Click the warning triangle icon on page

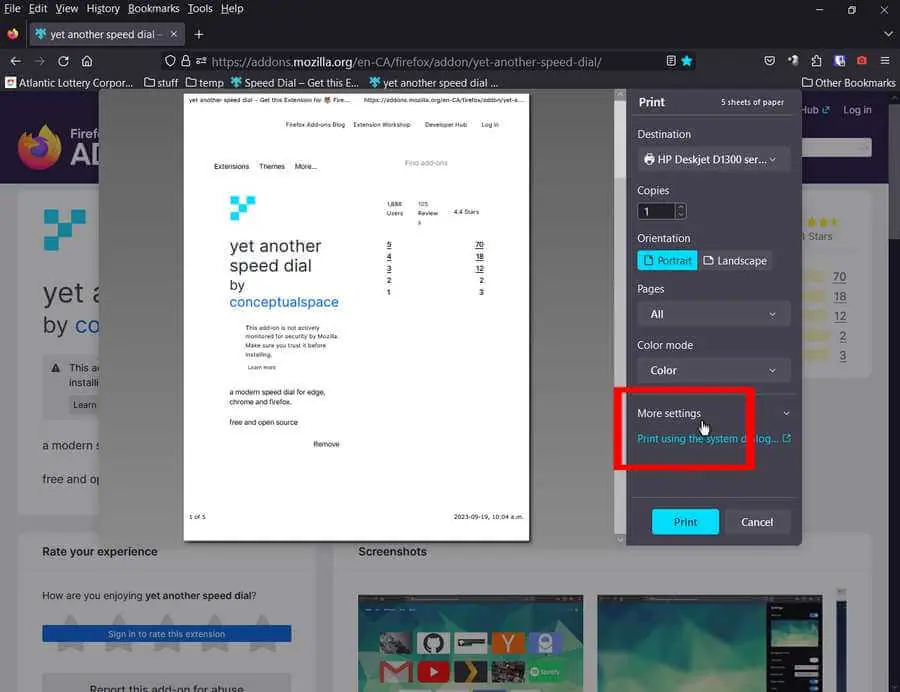point(56,368)
